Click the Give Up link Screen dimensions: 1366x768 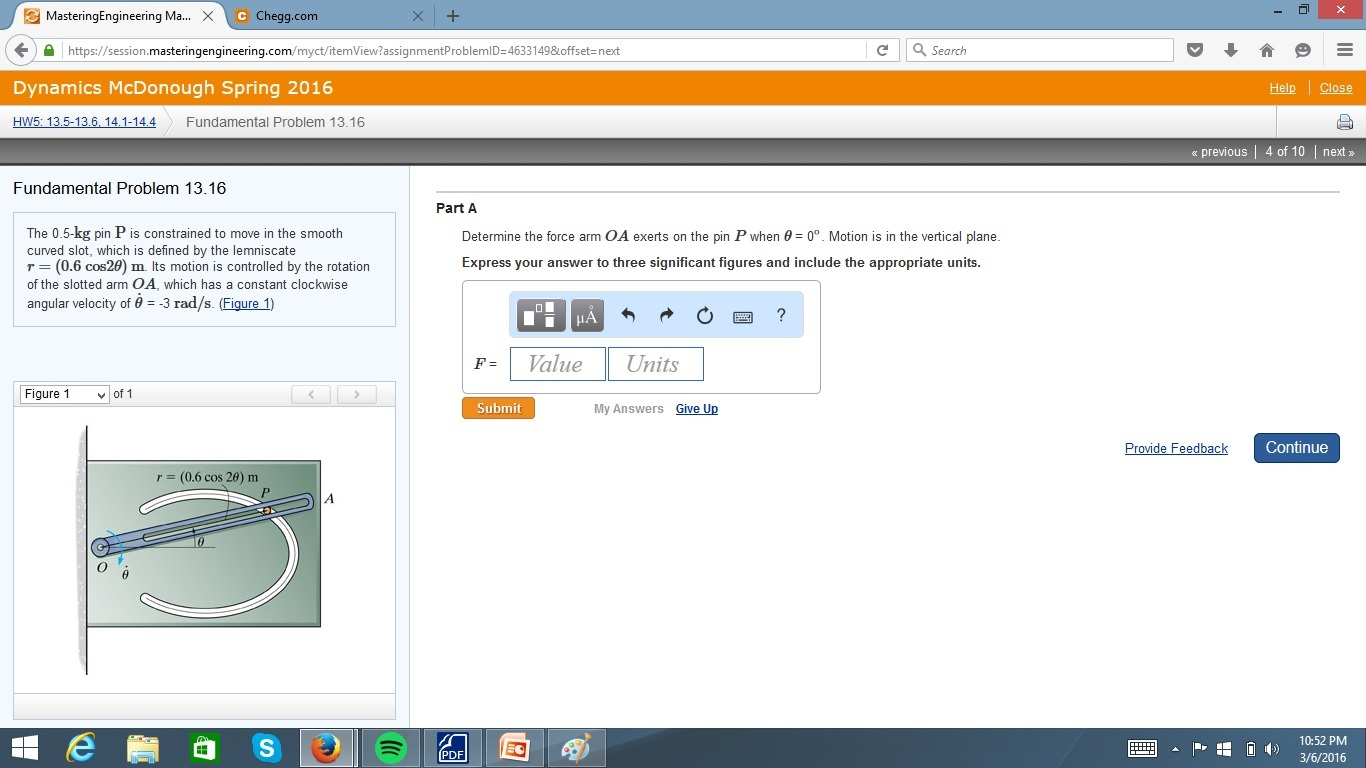[696, 408]
